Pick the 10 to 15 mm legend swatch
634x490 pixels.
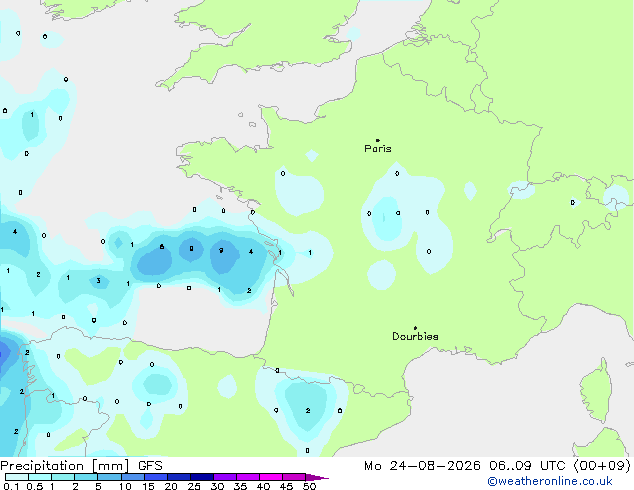pos(132,477)
